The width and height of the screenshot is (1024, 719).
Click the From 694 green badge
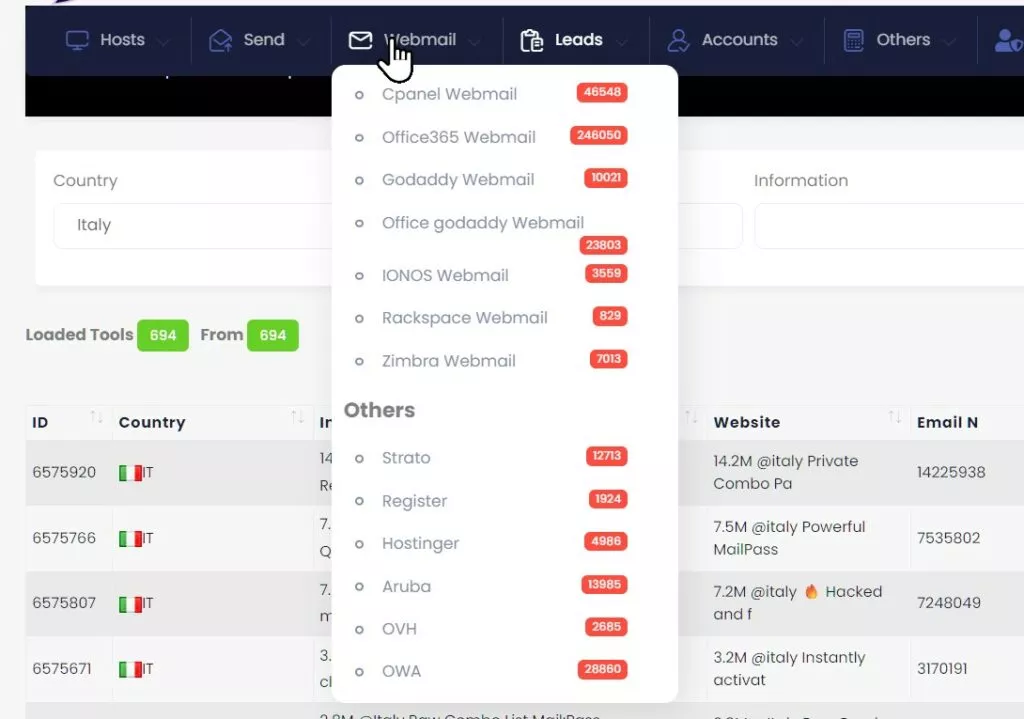tap(272, 336)
